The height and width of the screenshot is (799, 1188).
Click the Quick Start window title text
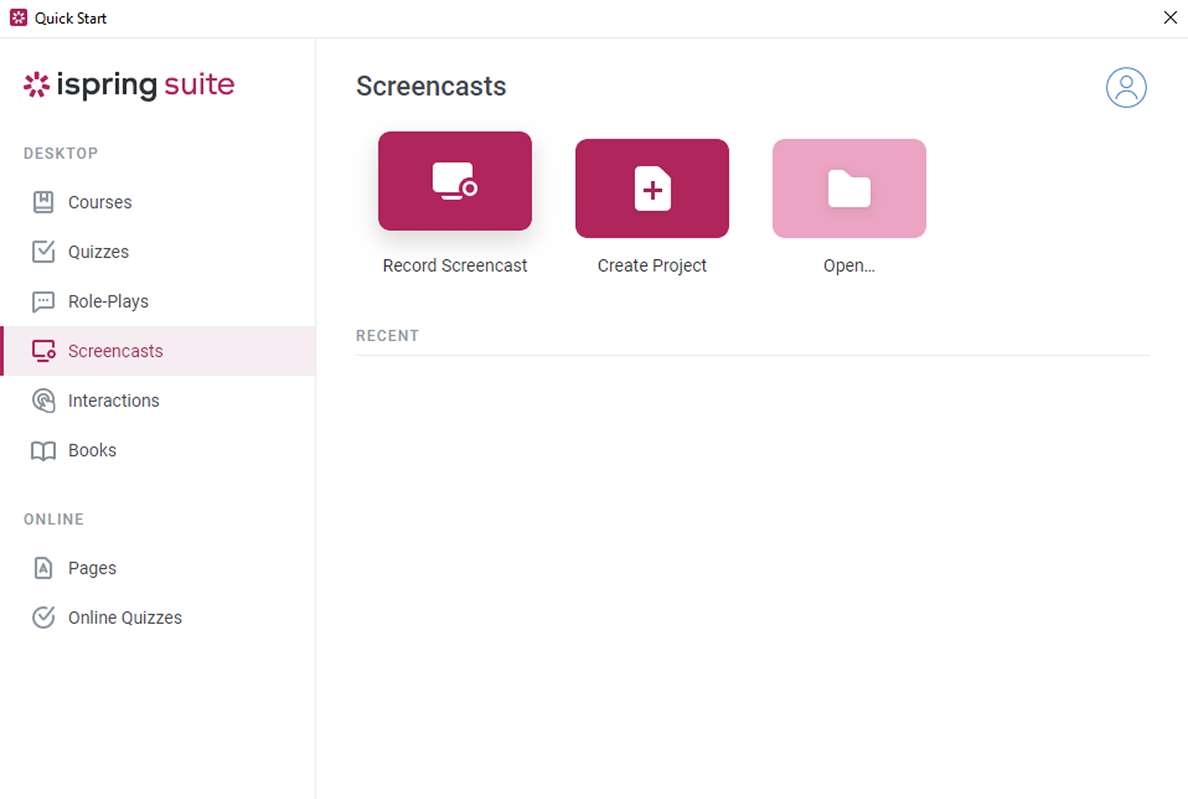tap(70, 18)
